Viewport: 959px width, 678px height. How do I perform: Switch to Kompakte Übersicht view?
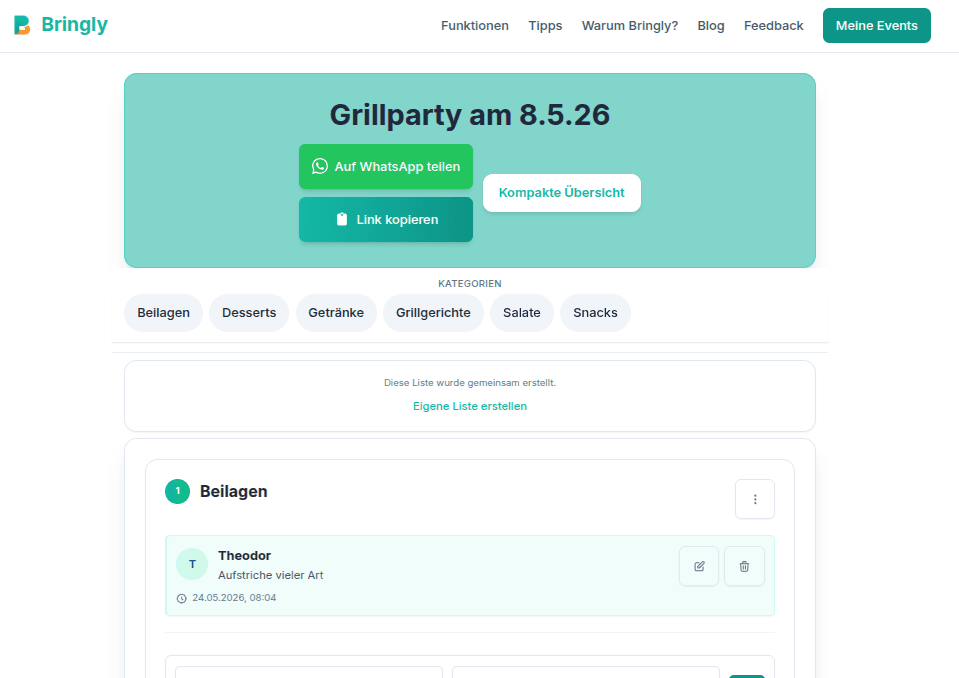[x=561, y=193]
